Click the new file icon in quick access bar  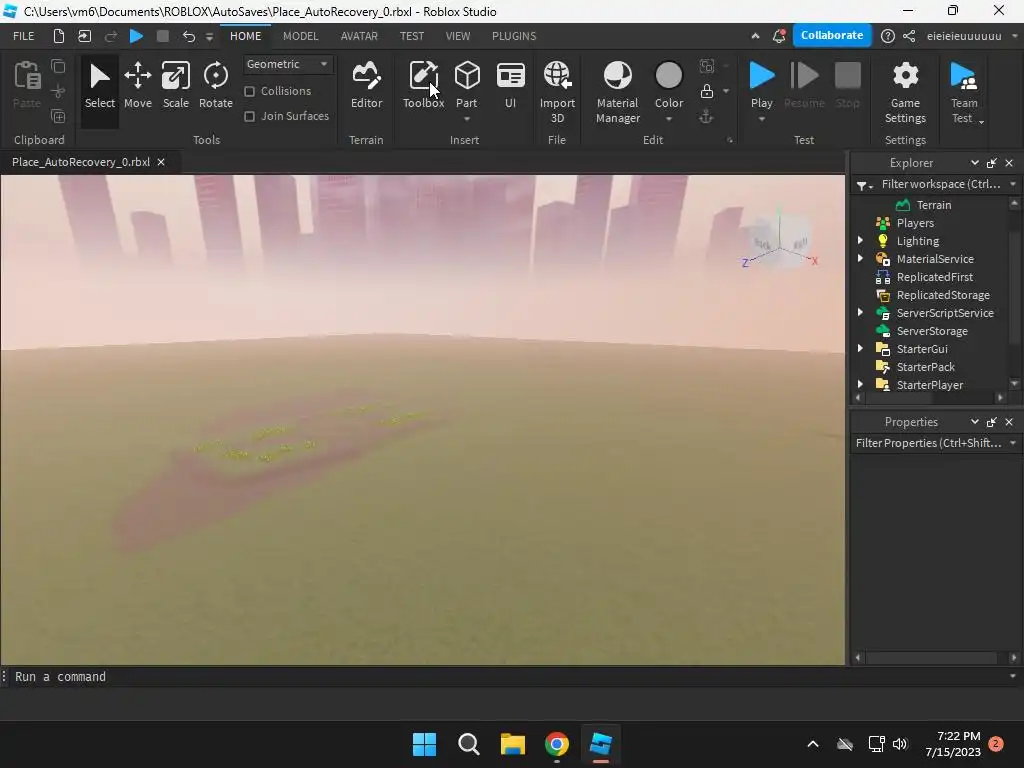[x=59, y=36]
